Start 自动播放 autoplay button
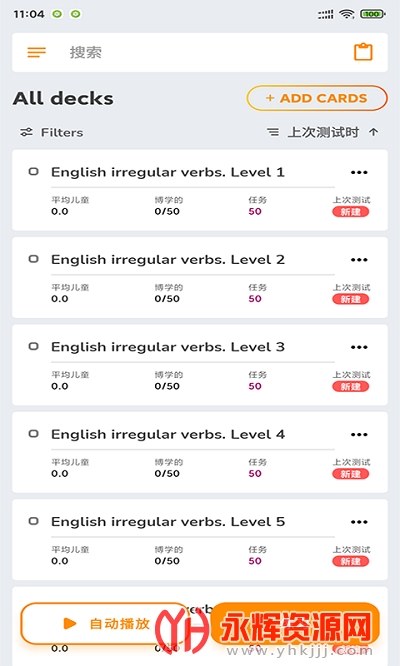400x666 pixels. click(x=106, y=624)
